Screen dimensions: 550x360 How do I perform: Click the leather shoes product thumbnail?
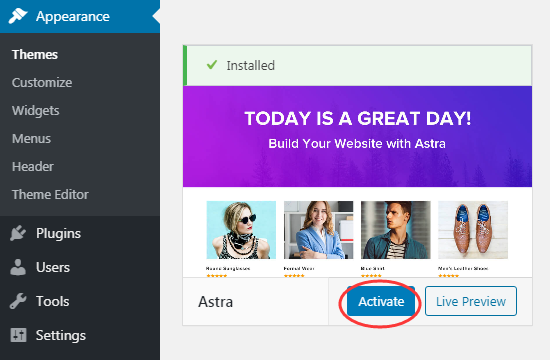pyautogui.click(x=473, y=230)
